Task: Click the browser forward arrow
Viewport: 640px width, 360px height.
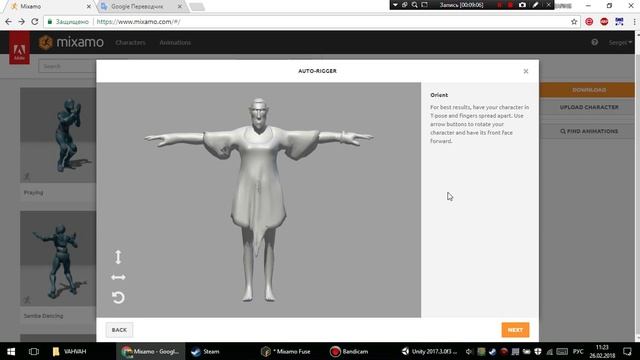Action: (x=22, y=22)
